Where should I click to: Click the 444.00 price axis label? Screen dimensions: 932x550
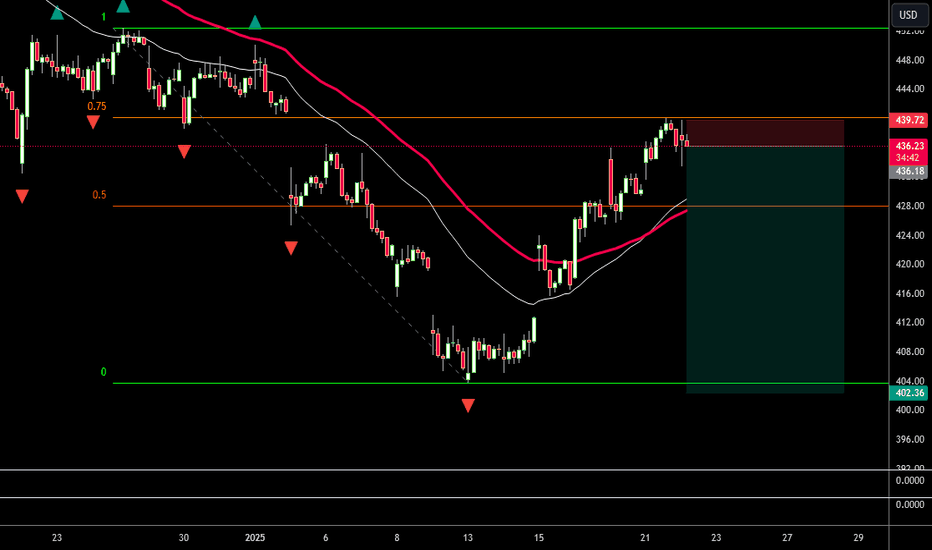tap(910, 89)
